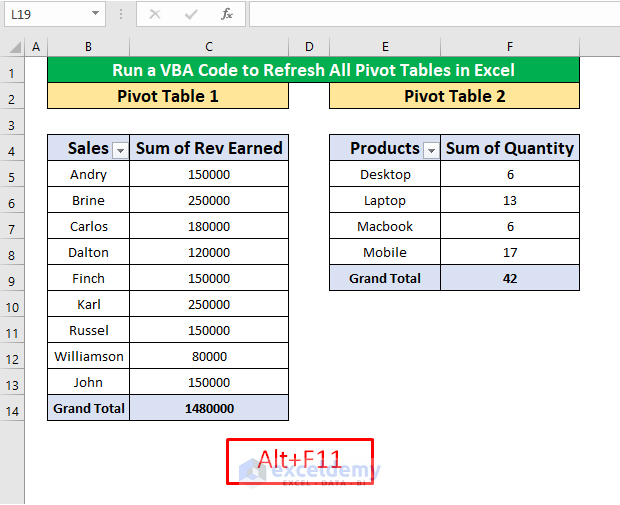Select the 120000 value for Dalton
This screenshot has width=620, height=505.
click(209, 252)
